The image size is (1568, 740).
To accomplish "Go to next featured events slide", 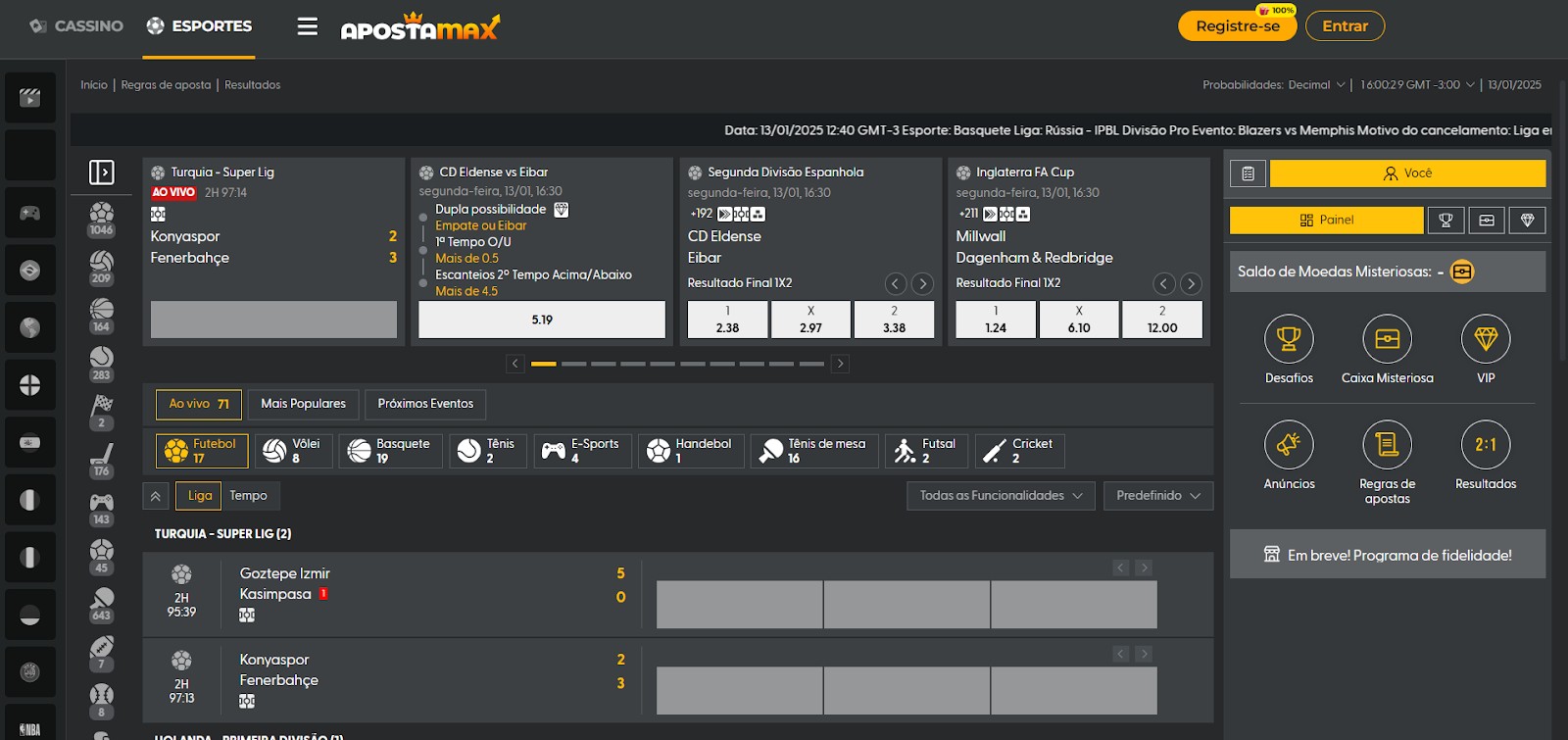I will coord(840,364).
